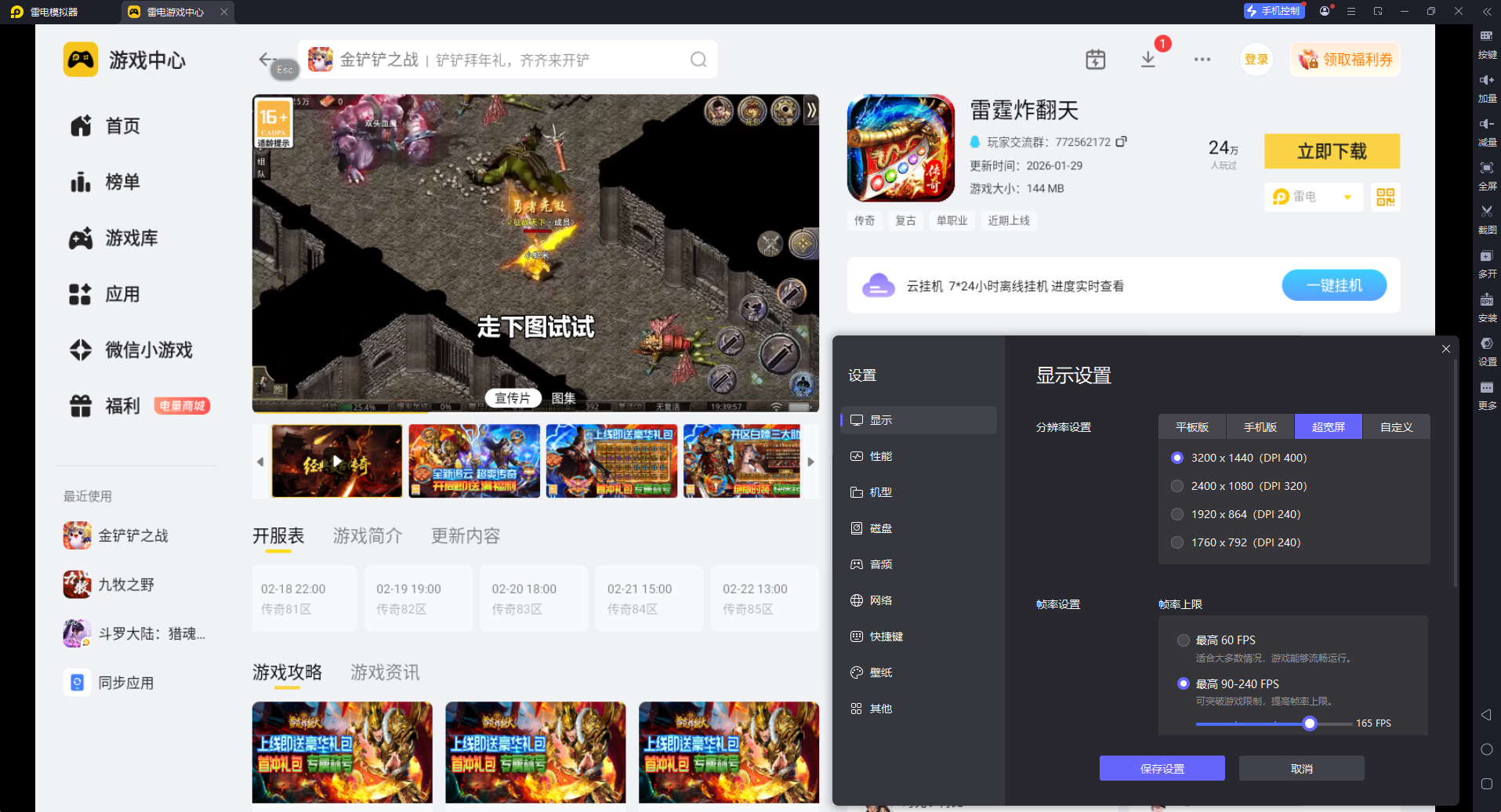Open the hamburger menu in title bar
The height and width of the screenshot is (812, 1501).
1351,12
